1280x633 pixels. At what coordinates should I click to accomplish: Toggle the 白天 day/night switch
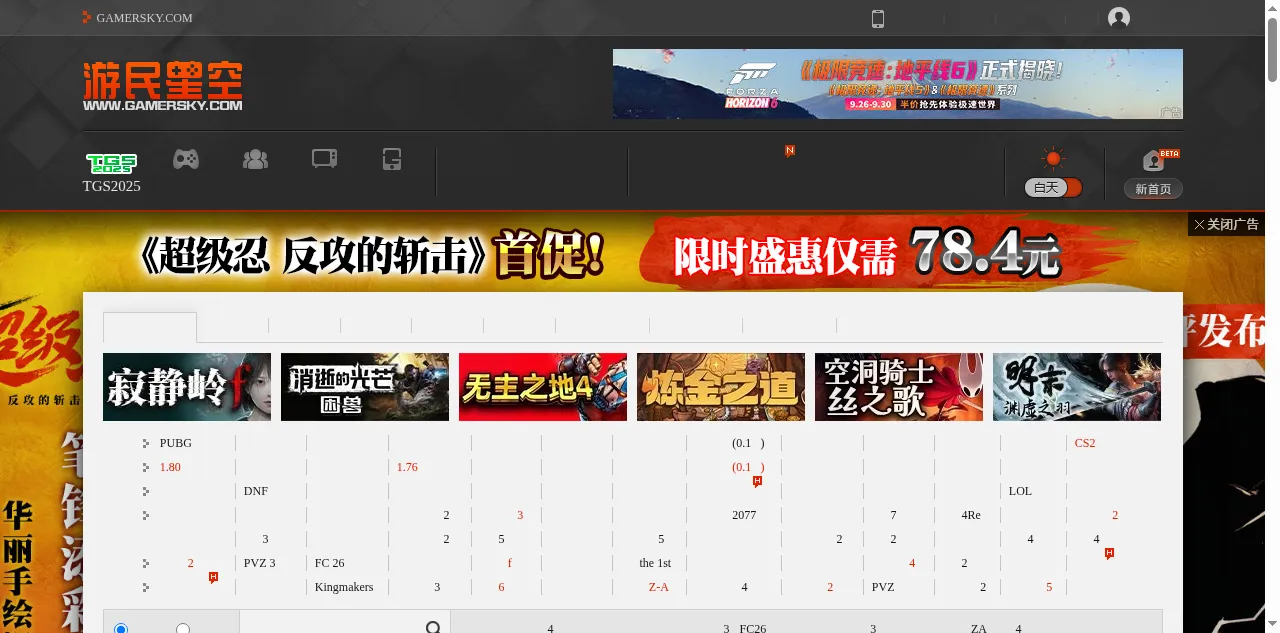1053,187
